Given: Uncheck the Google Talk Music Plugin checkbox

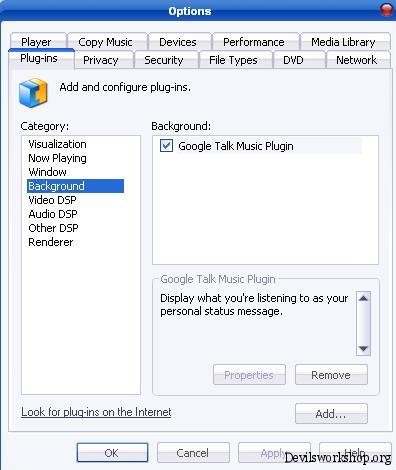Looking at the screenshot, I should point(166,146).
